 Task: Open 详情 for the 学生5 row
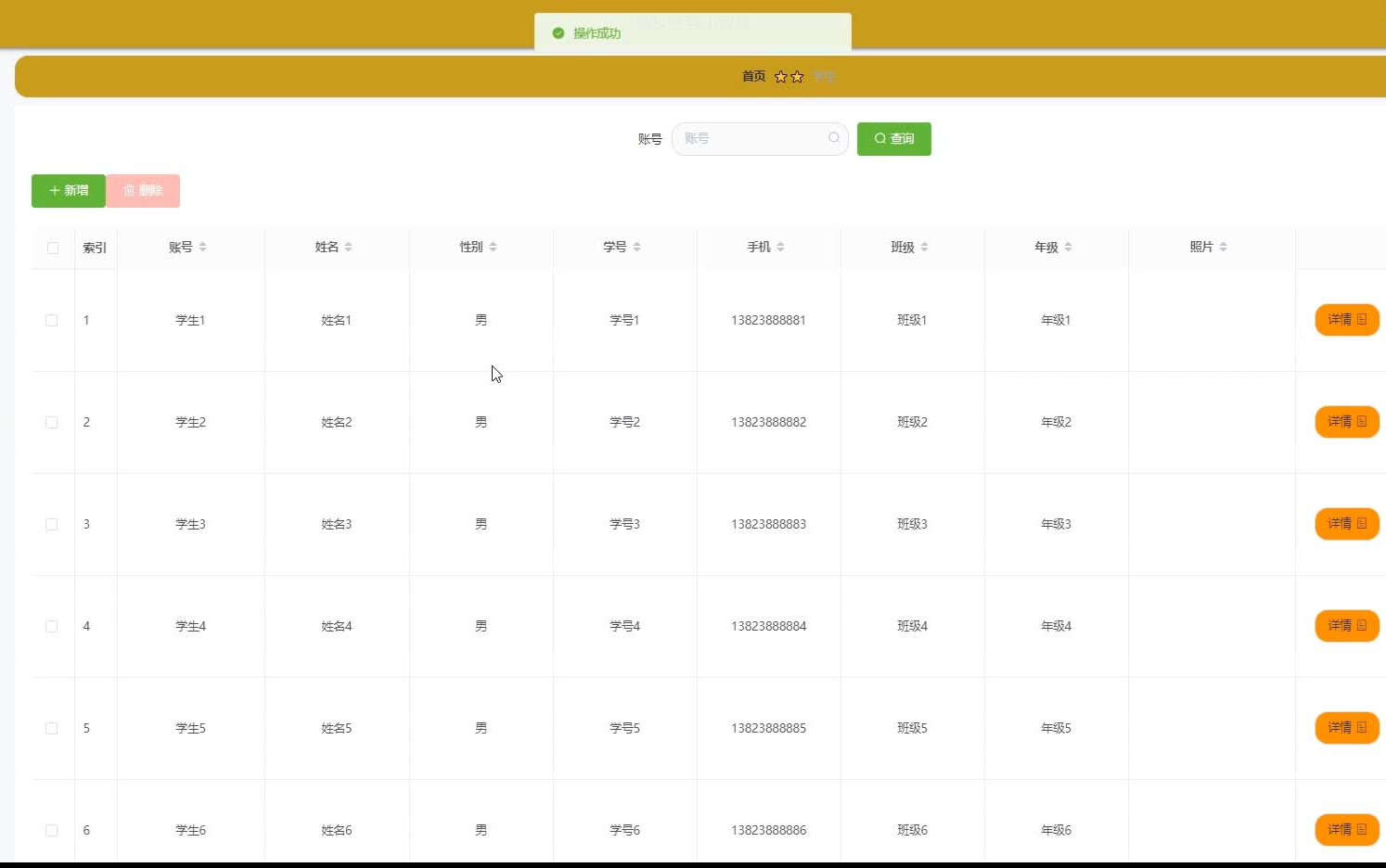click(1347, 728)
